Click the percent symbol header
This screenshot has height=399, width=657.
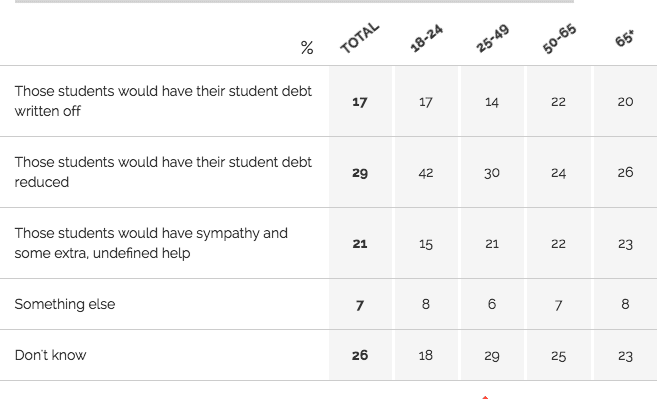click(307, 48)
